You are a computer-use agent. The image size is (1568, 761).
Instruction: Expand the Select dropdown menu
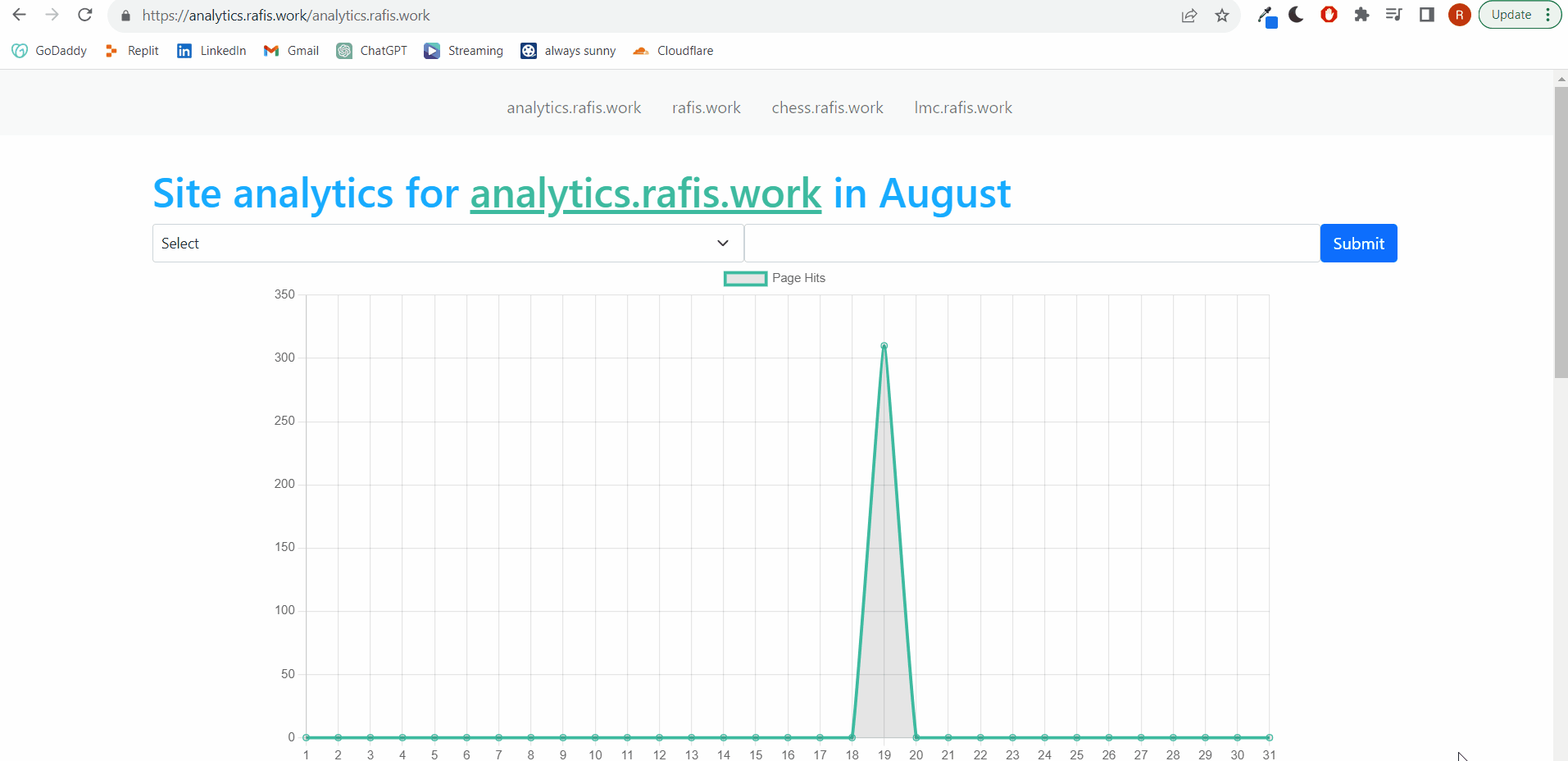tap(448, 244)
